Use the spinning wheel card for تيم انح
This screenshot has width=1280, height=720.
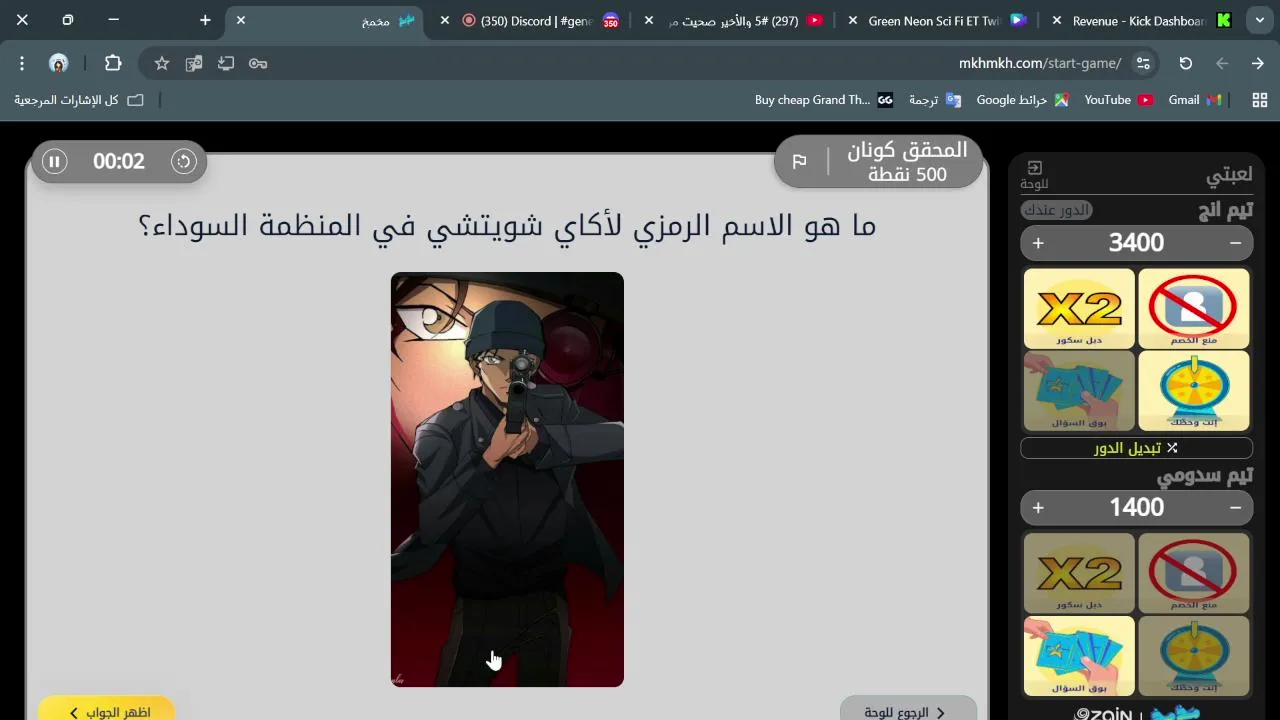point(1194,390)
